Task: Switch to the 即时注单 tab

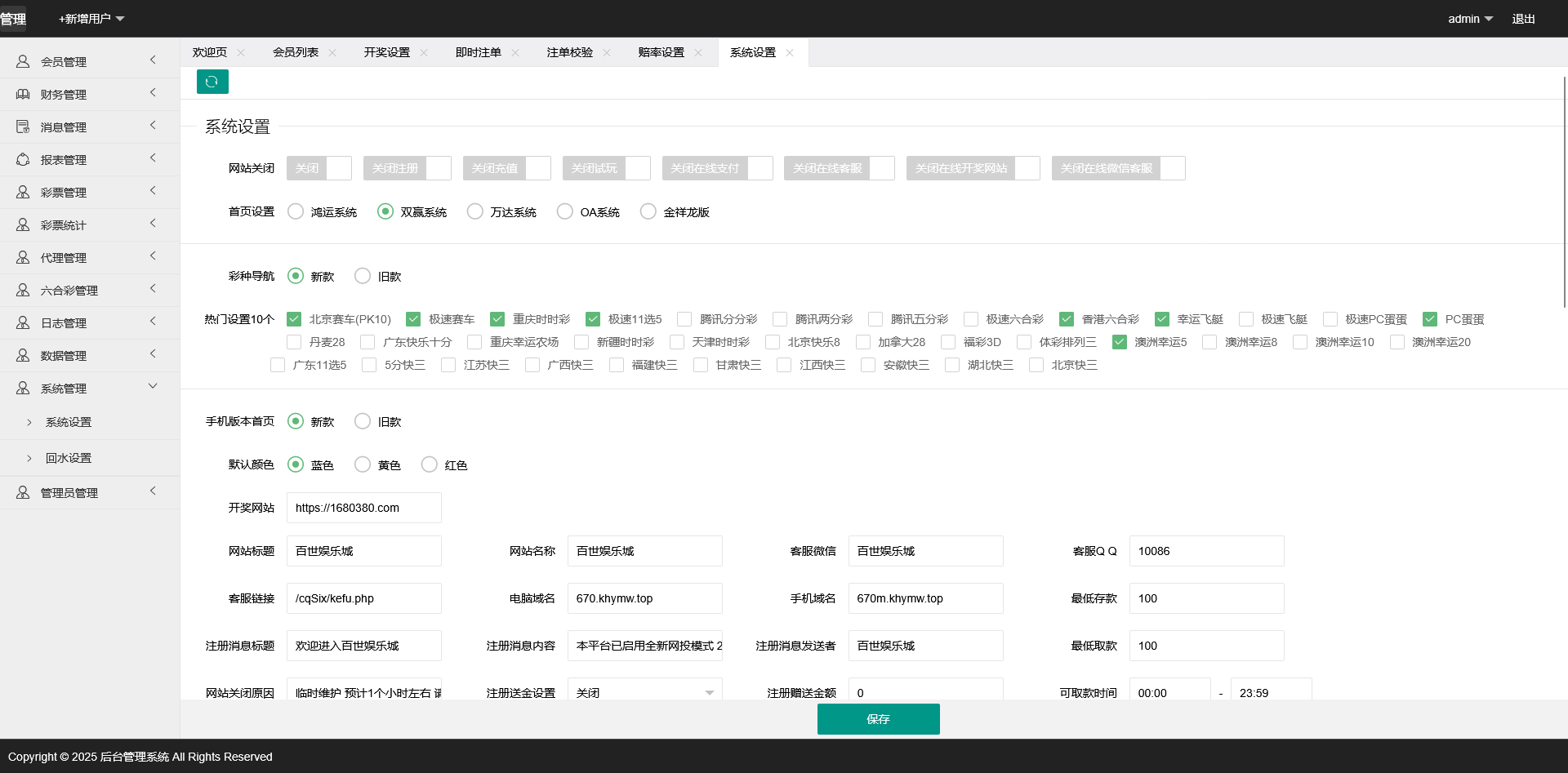Action: click(x=478, y=51)
